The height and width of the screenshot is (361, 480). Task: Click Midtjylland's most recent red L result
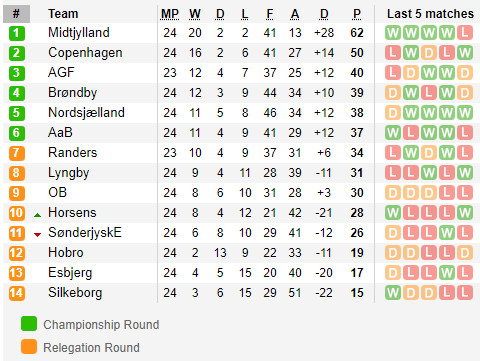tap(465, 33)
